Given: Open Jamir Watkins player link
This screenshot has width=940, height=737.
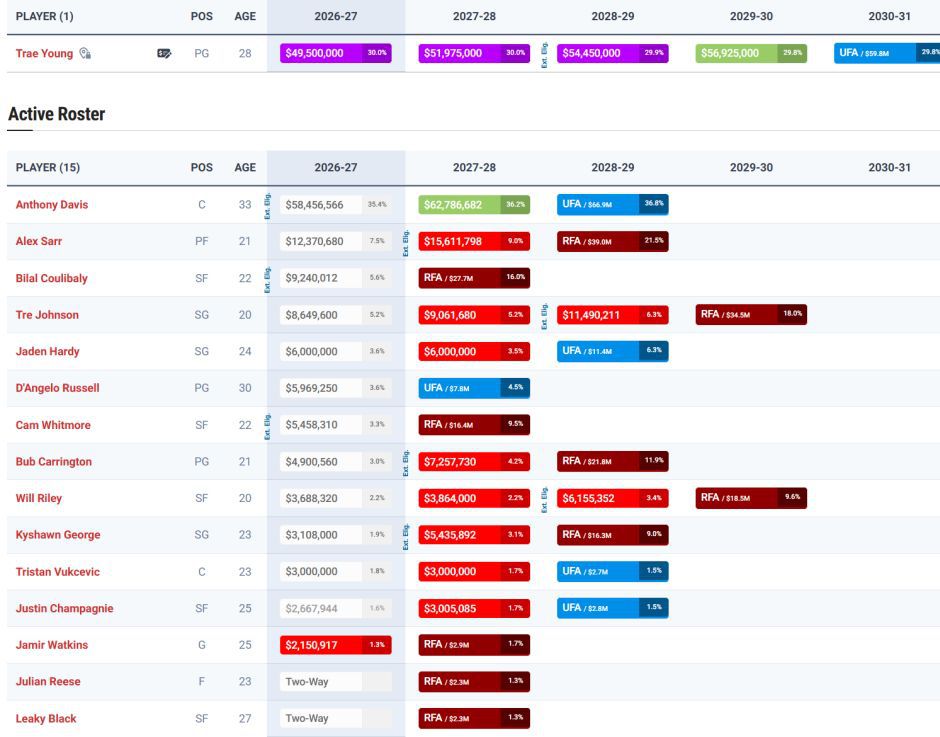Looking at the screenshot, I should (52, 645).
